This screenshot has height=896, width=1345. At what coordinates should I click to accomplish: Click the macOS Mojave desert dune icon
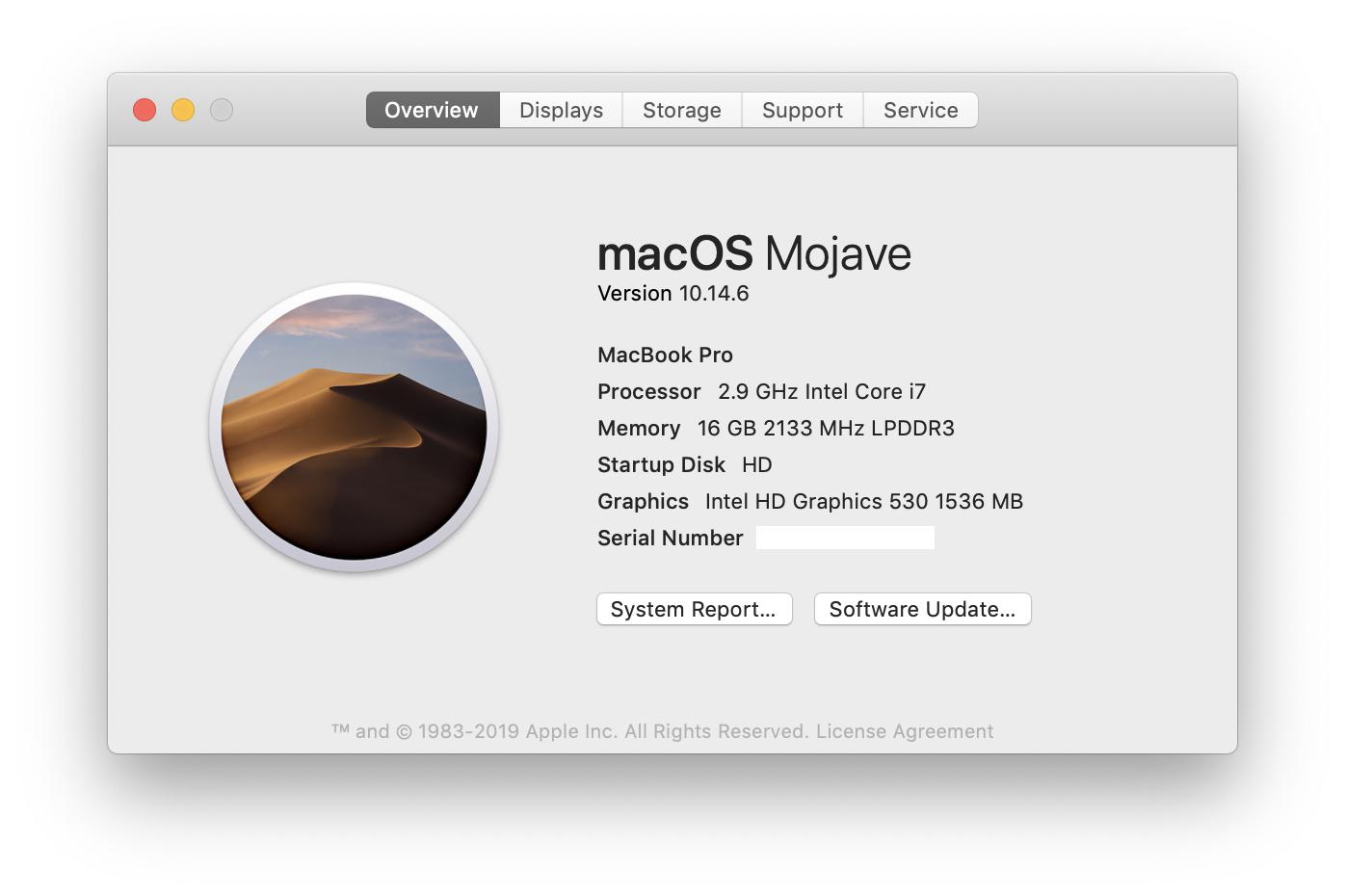pos(354,427)
